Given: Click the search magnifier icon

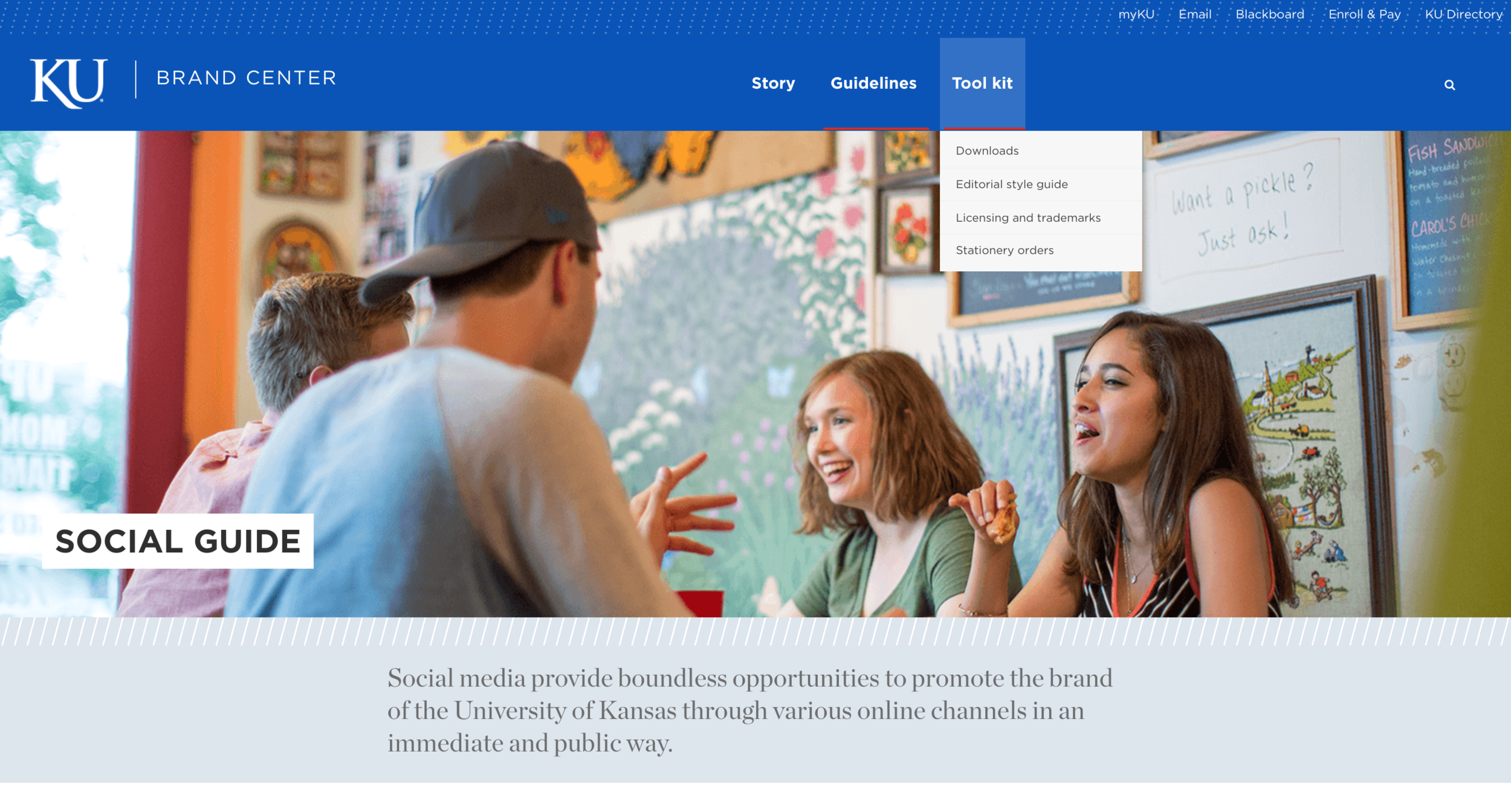Looking at the screenshot, I should point(1449,85).
